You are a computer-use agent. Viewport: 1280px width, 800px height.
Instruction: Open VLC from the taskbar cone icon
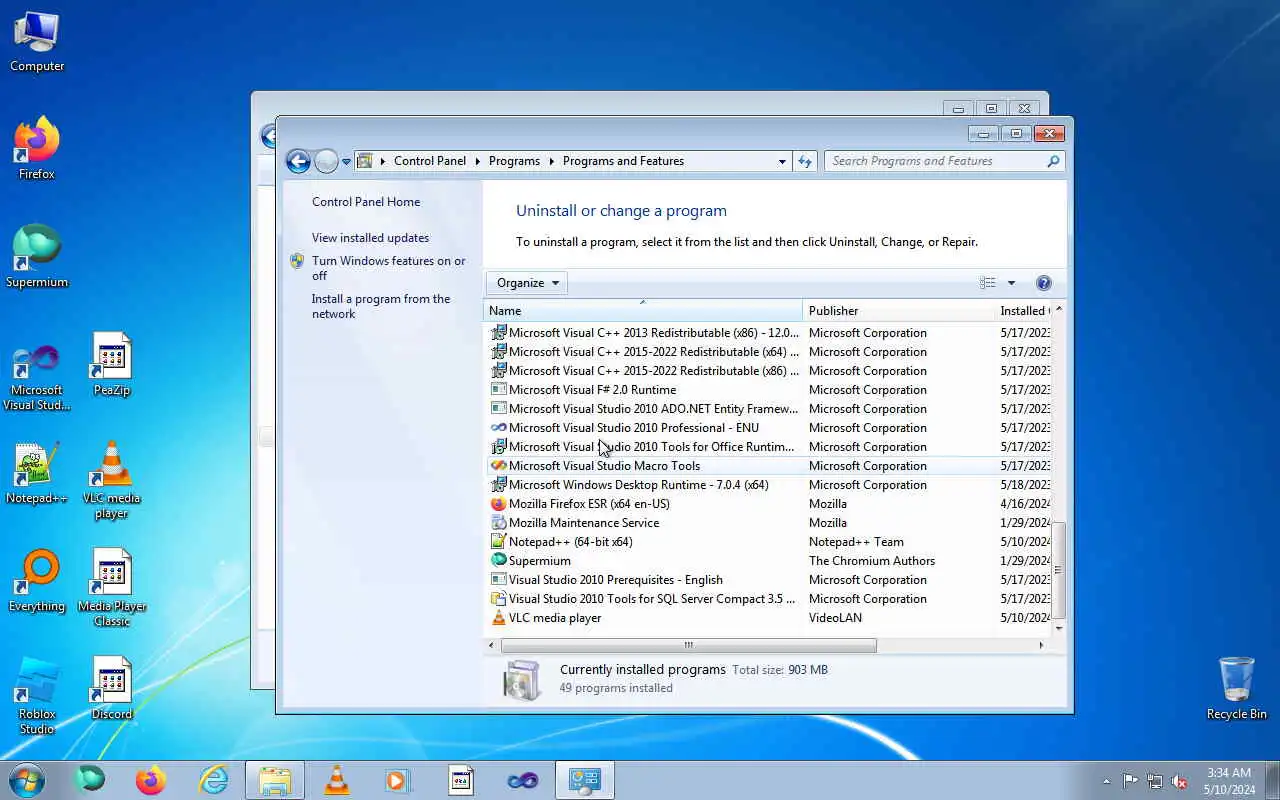click(337, 780)
